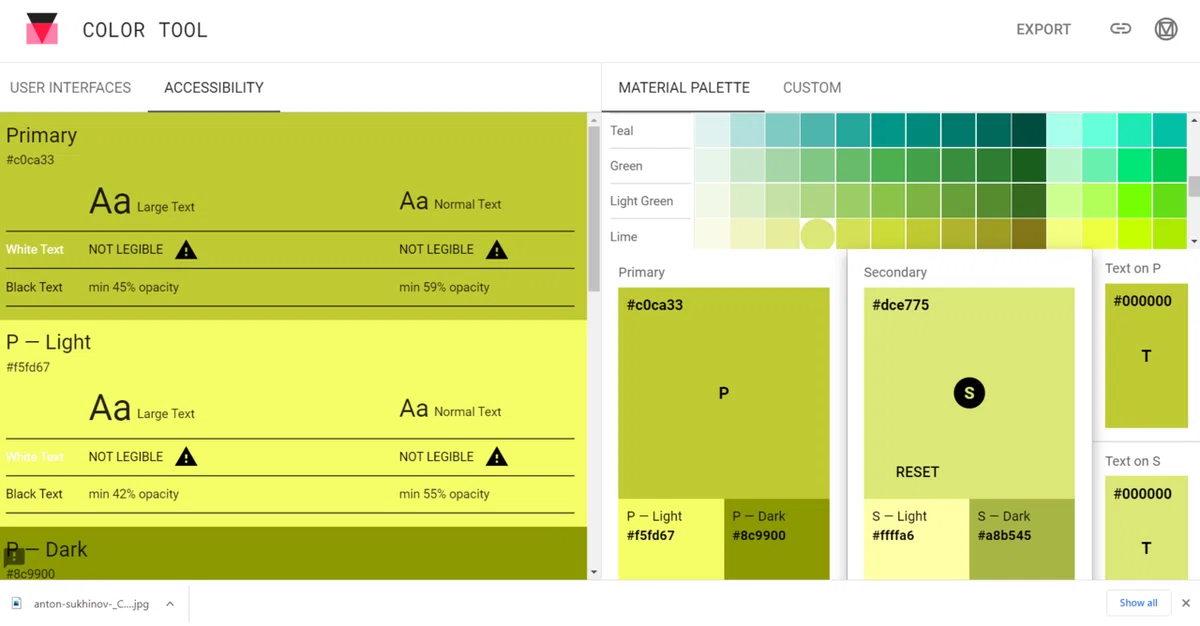1200x626 pixels.
Task: Pick the lightest Light Green swatch
Action: click(712, 200)
